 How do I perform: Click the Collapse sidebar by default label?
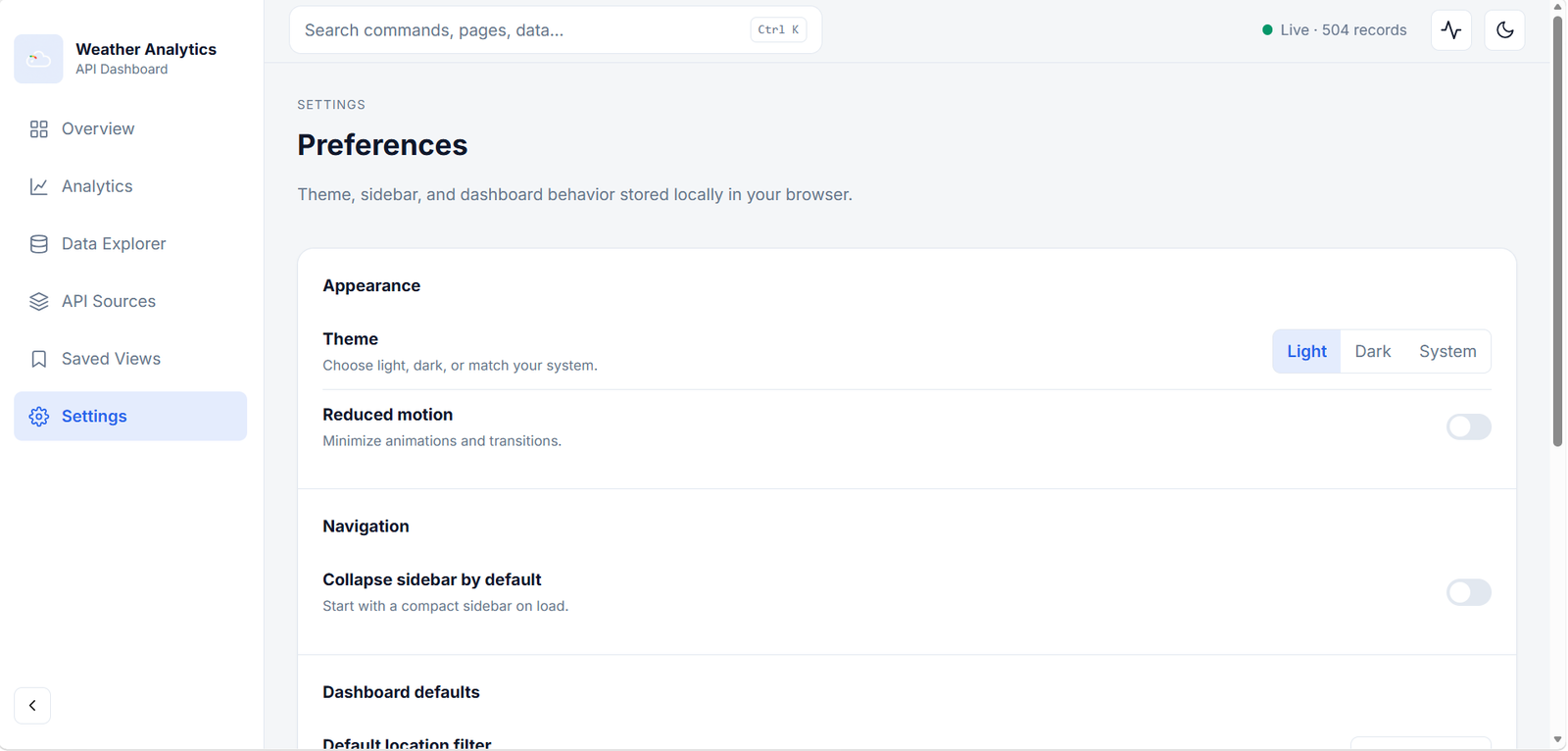pos(431,580)
